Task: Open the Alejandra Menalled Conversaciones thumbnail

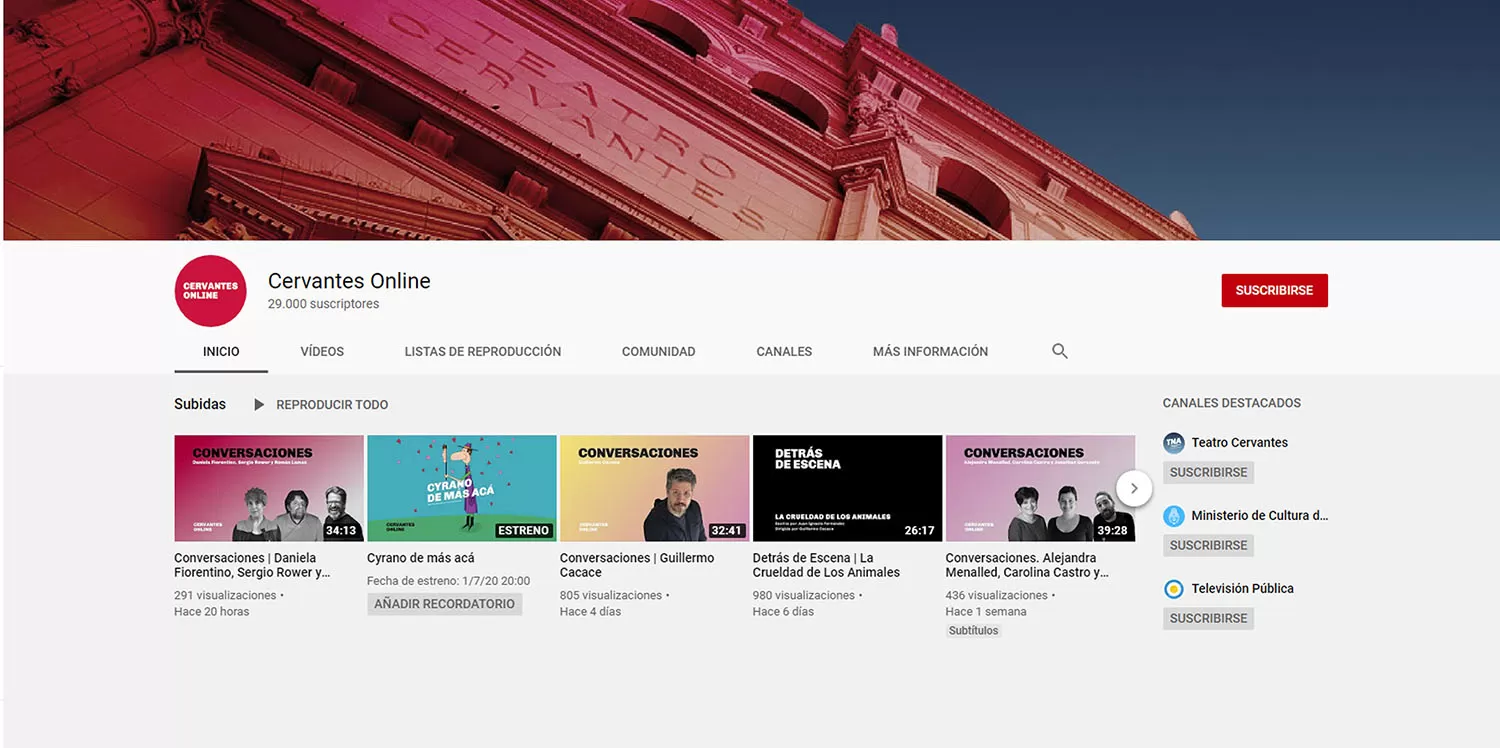Action: pos(1041,488)
